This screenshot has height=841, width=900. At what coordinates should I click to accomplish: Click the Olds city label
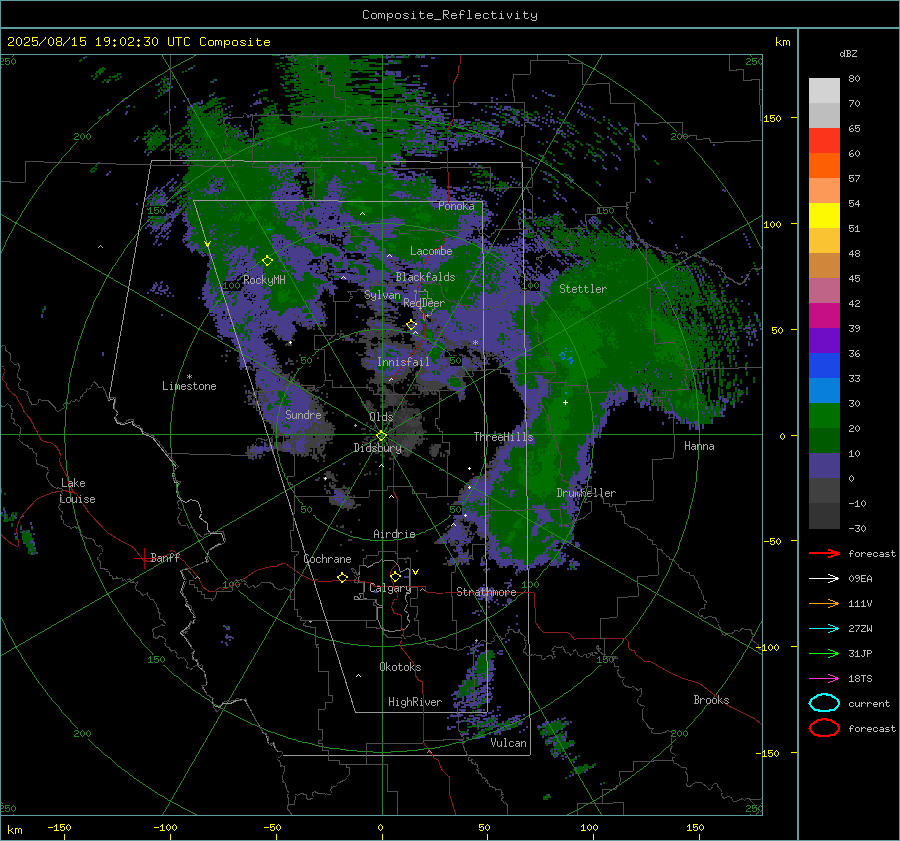pos(381,416)
